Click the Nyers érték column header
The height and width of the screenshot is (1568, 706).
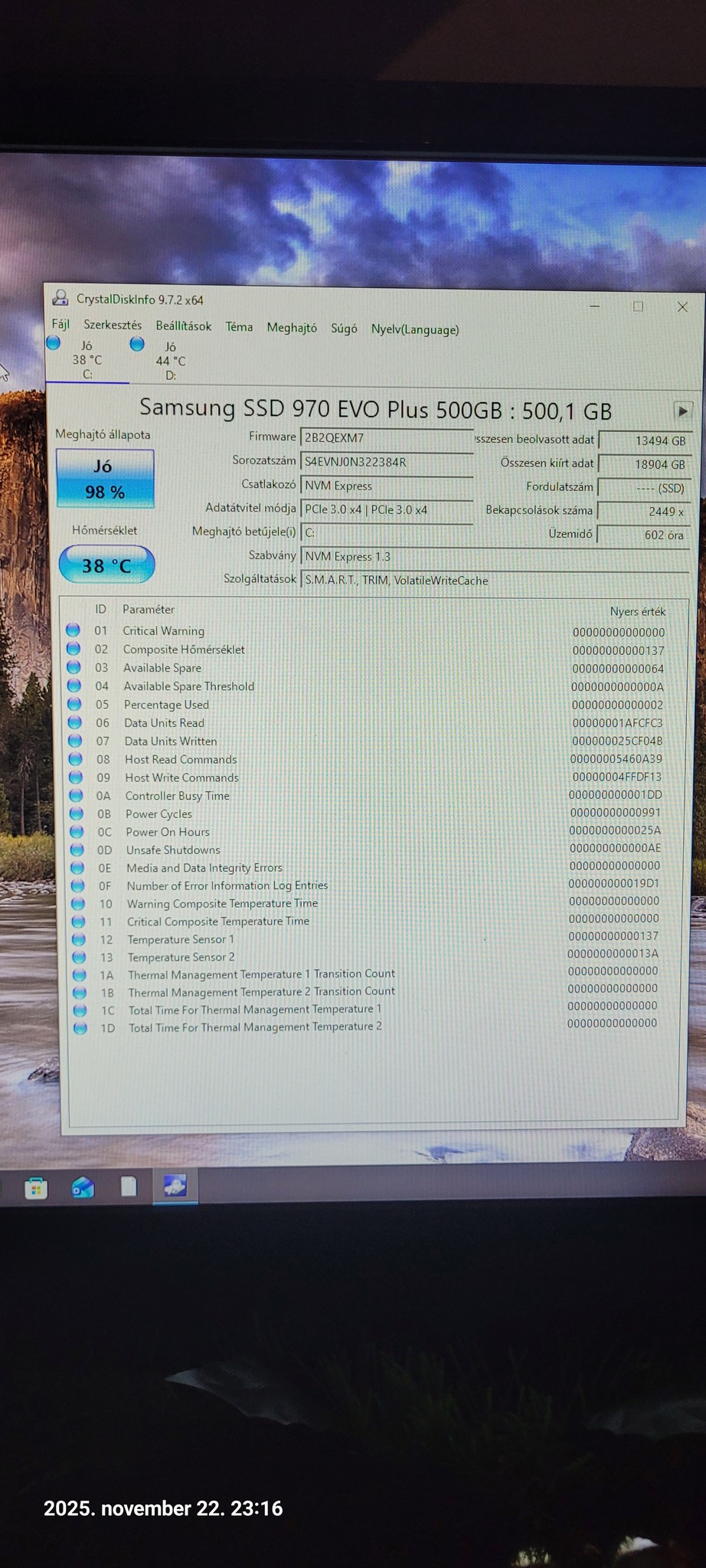(x=638, y=611)
